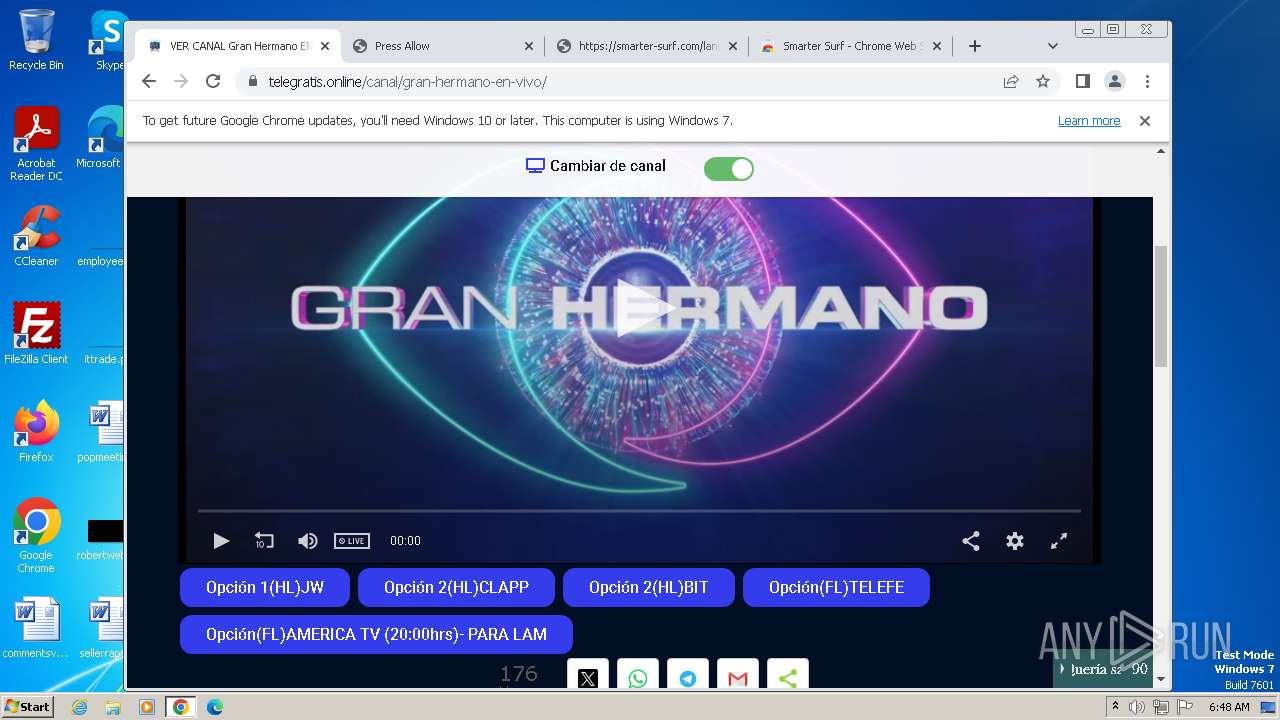Close the Press Allow tab
This screenshot has width=1280, height=720.
pyautogui.click(x=529, y=46)
